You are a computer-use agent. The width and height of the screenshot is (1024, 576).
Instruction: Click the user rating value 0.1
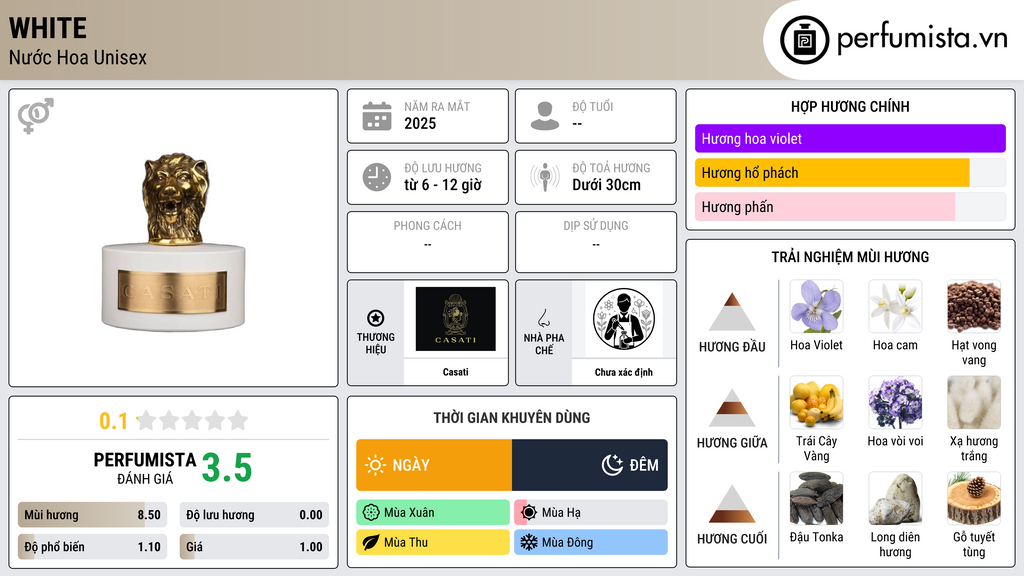(x=113, y=421)
